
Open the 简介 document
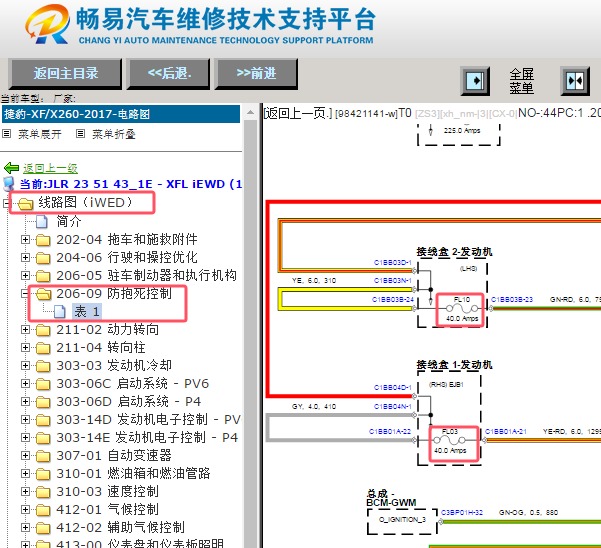pyautogui.click(x=69, y=221)
